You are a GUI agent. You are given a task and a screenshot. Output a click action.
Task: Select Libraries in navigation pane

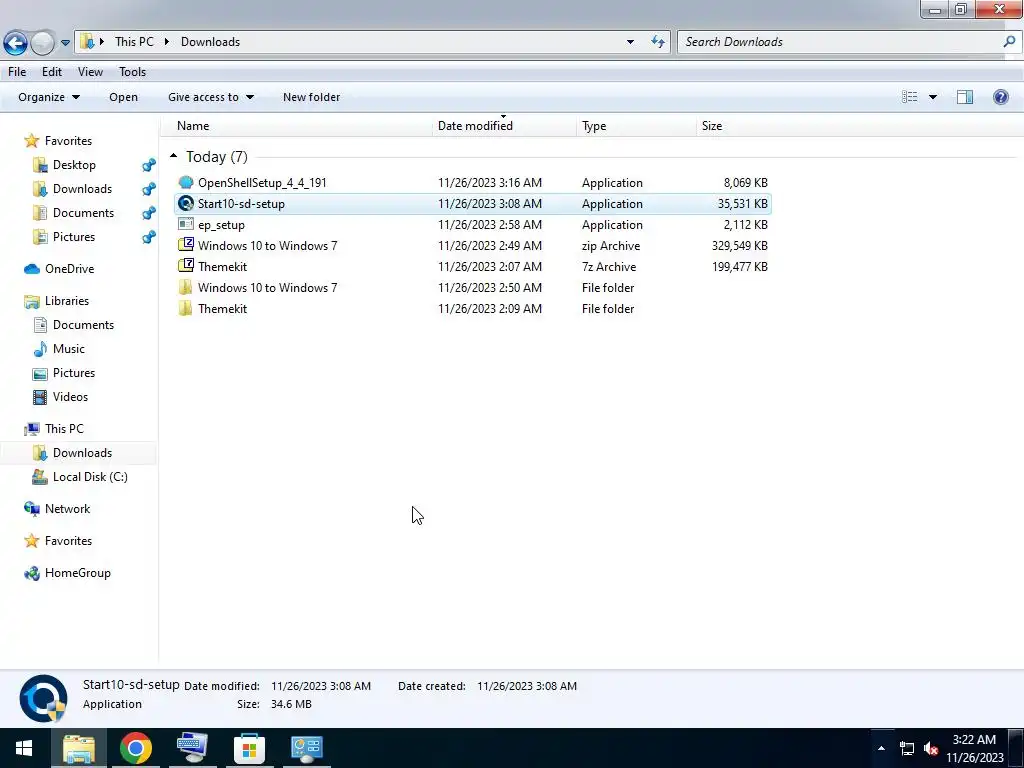click(x=67, y=301)
